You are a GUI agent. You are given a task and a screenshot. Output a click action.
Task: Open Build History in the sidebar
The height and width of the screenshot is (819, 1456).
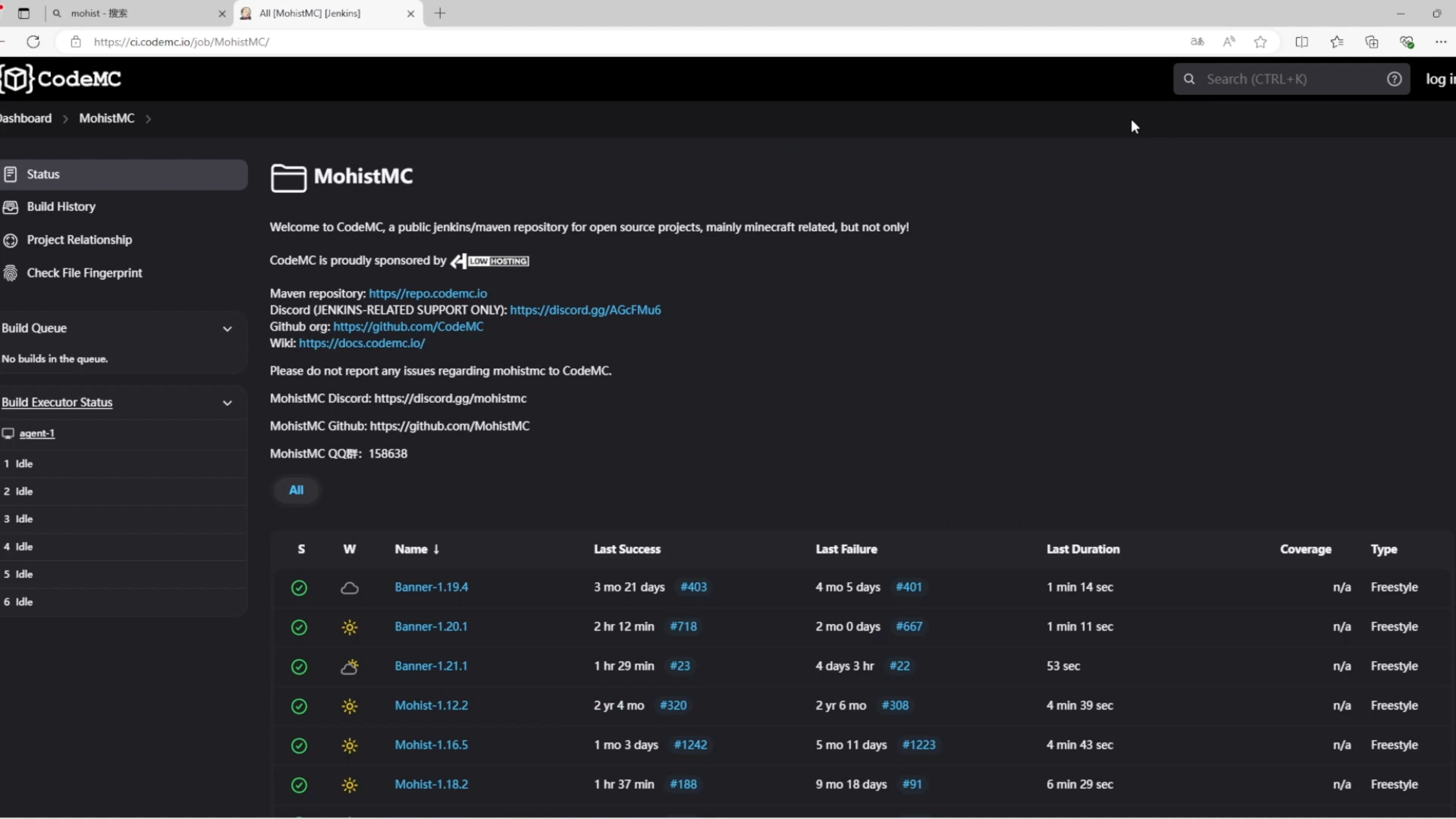tap(61, 207)
